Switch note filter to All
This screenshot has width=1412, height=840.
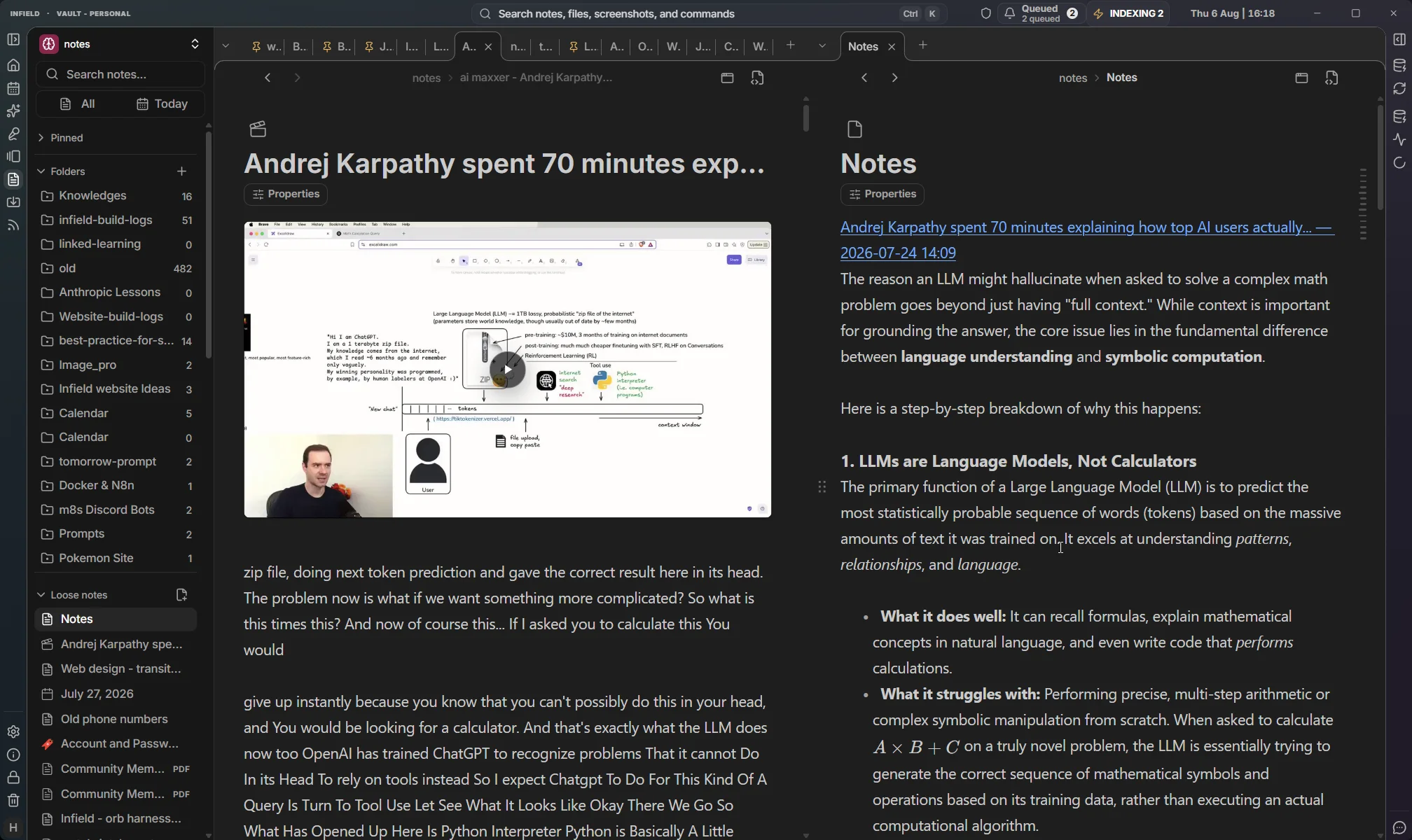pyautogui.click(x=77, y=104)
